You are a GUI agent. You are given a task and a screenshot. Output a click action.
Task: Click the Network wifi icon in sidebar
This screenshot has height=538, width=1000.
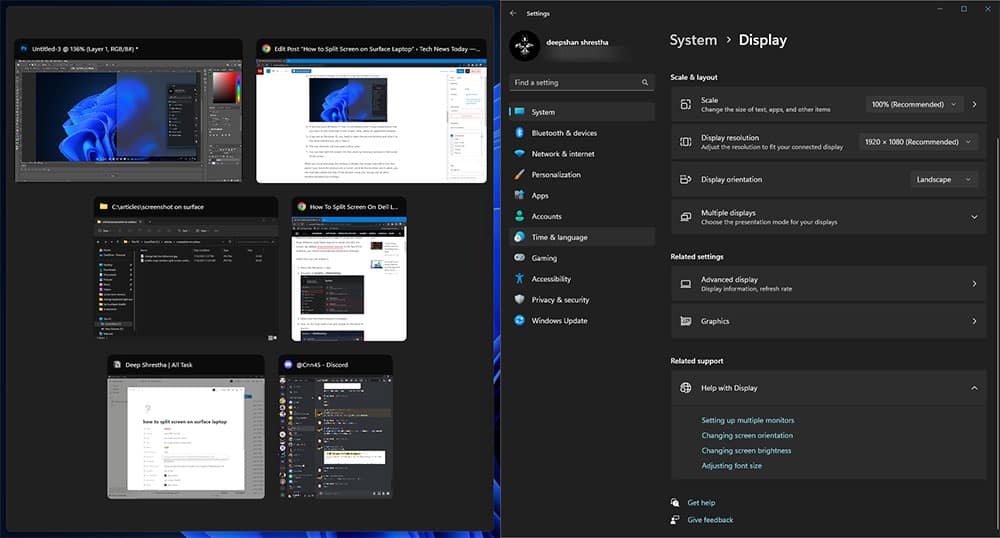pyautogui.click(x=520, y=154)
